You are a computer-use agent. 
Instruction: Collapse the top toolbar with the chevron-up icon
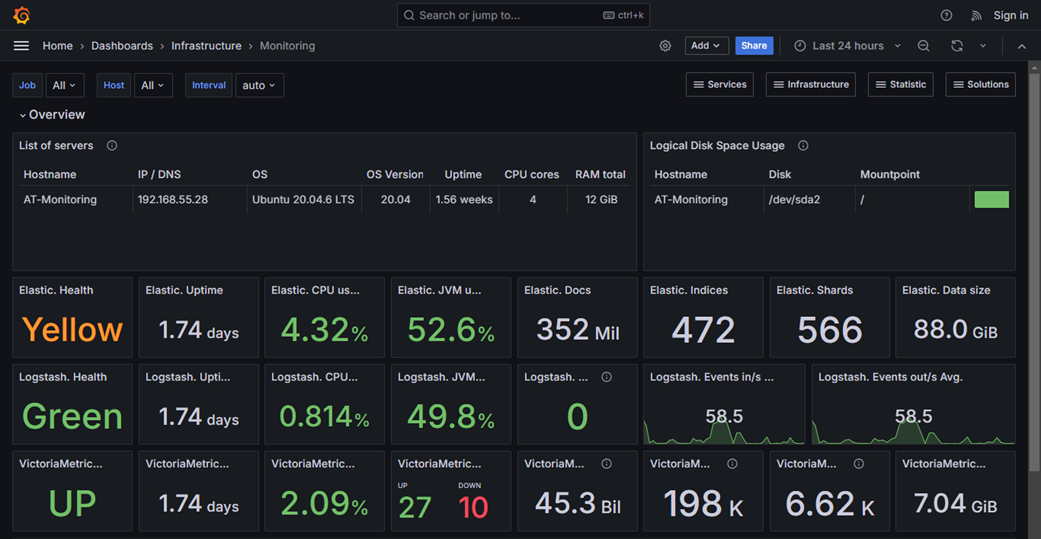coord(1022,46)
